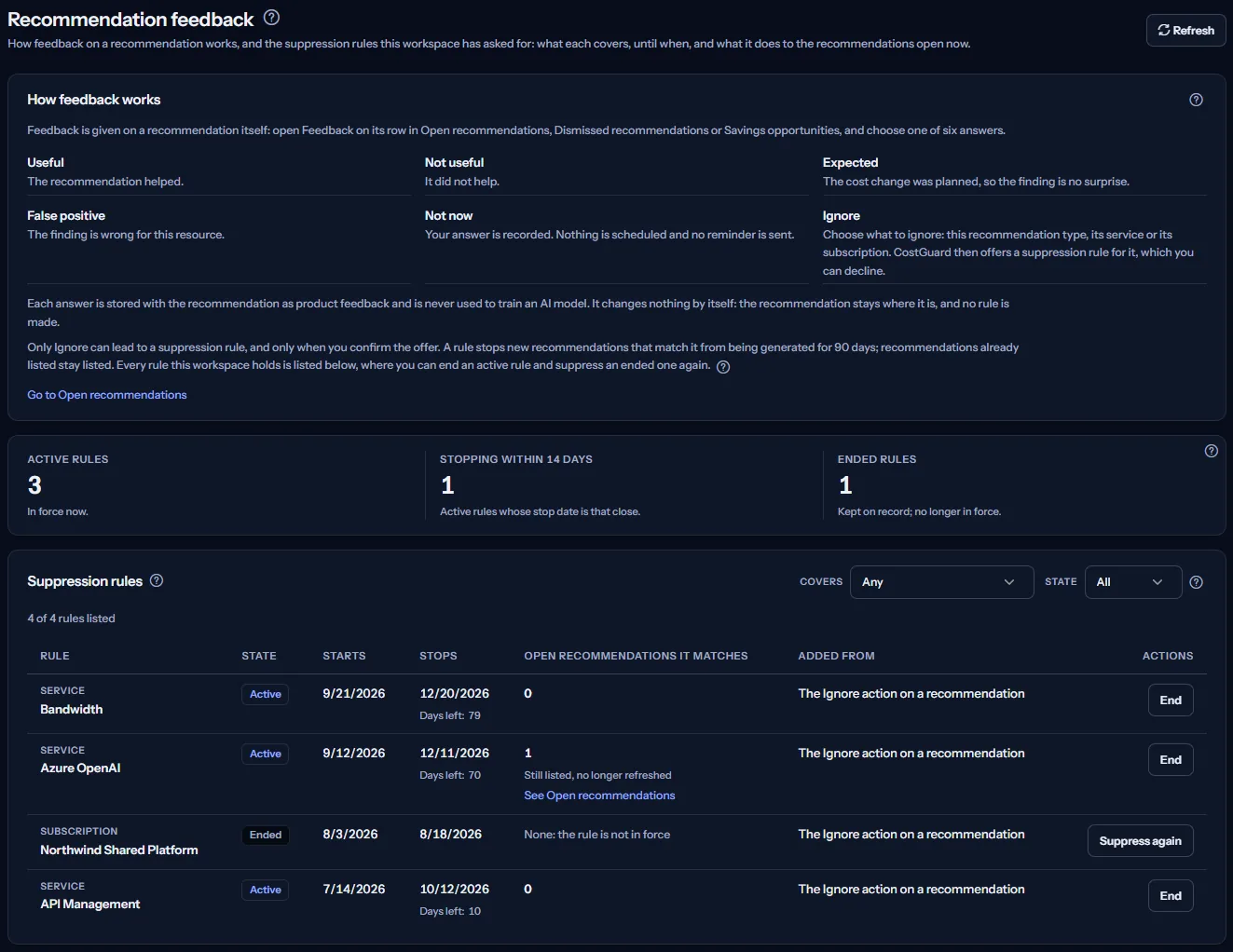Screen dimensions: 1233x952
Task: Click the Starts column header
Action: (x=344, y=656)
